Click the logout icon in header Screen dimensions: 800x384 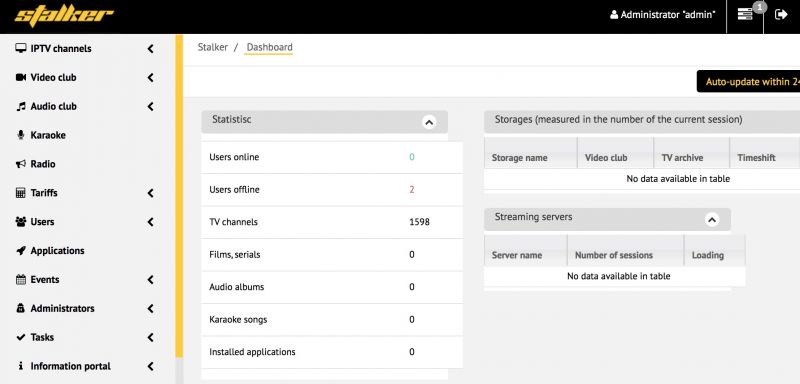[781, 14]
